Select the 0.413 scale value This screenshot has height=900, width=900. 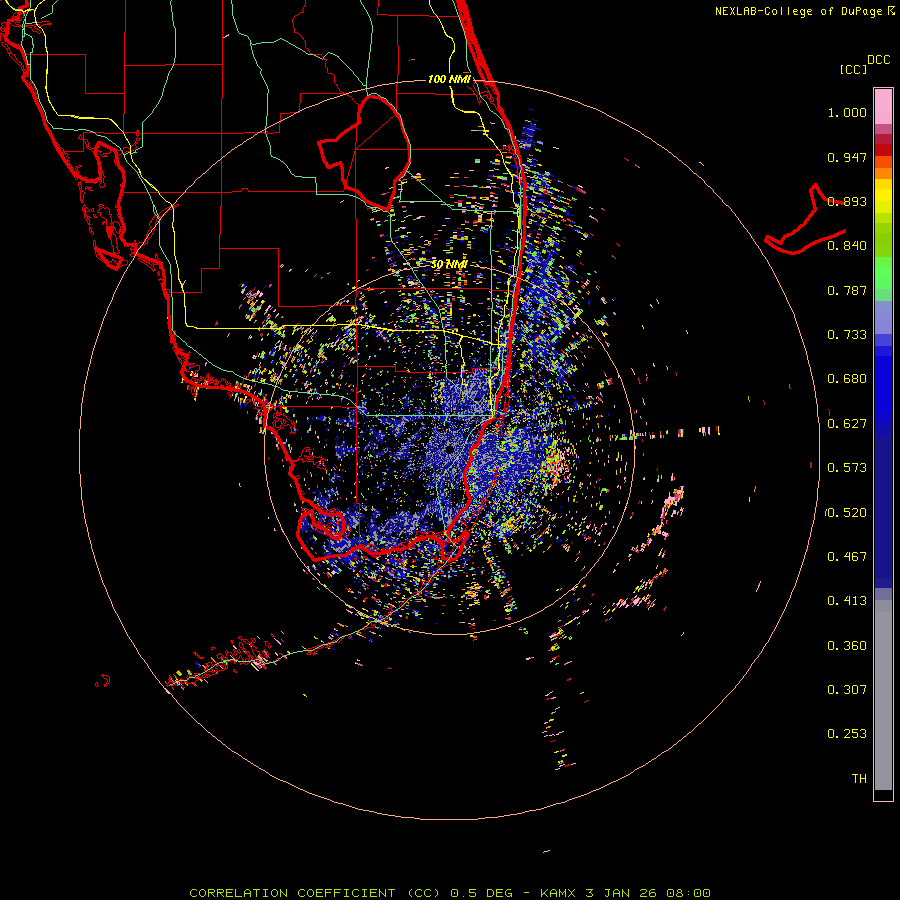point(847,601)
